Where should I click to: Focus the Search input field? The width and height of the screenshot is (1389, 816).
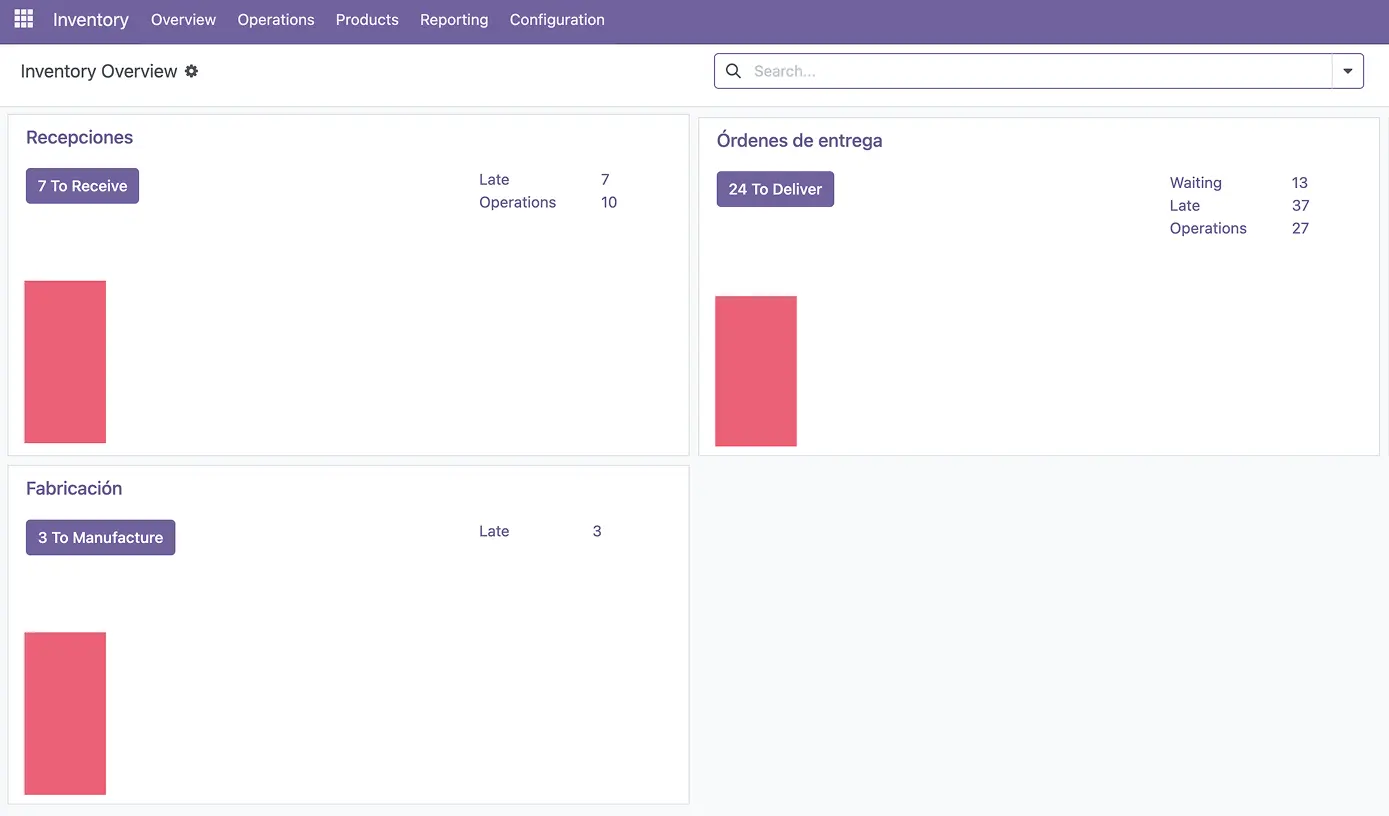[x=1040, y=71]
